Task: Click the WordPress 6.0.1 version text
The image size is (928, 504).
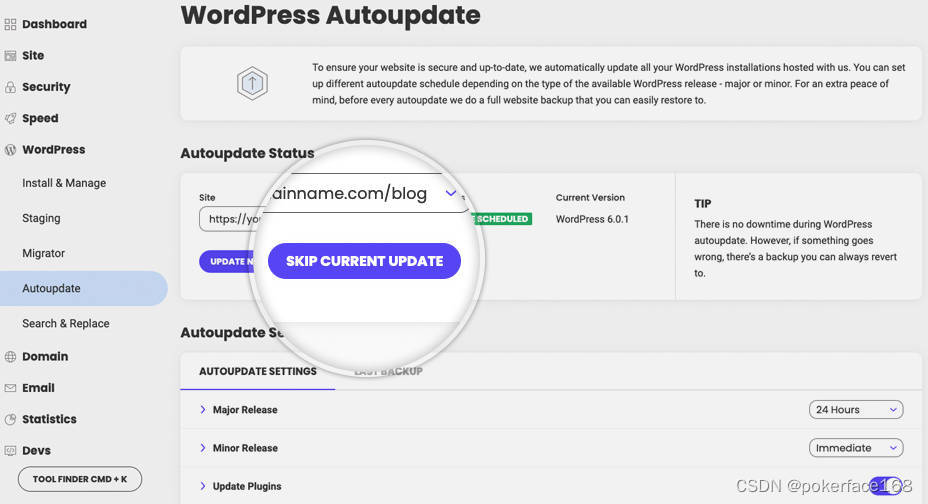Action: 592,219
